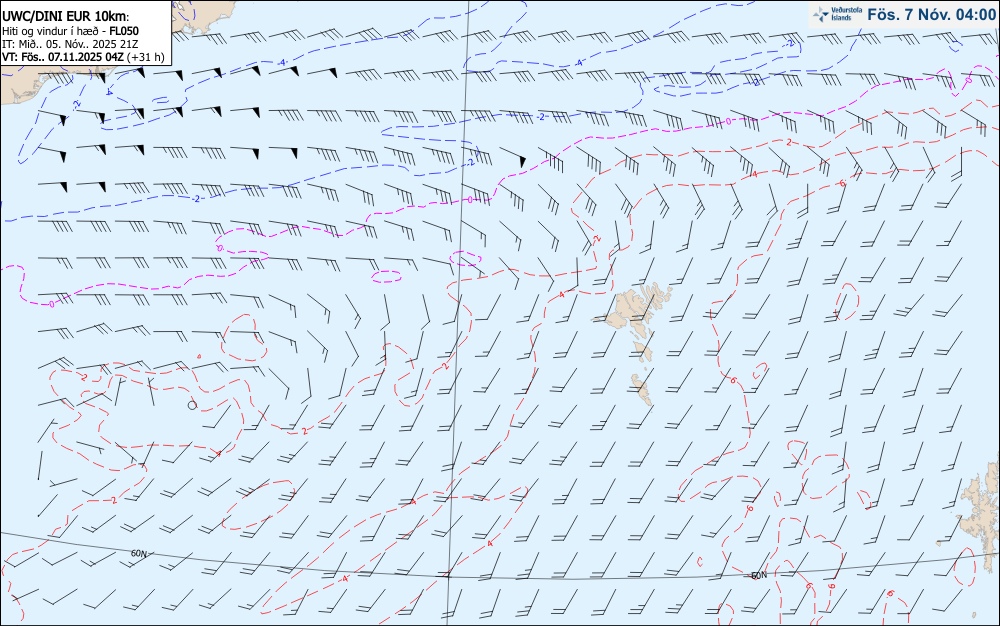Viewport: 1000px width, 626px height.
Task: Select the 'Fös. 7 Nóv. 04:00' timestamp
Action: tap(931, 15)
